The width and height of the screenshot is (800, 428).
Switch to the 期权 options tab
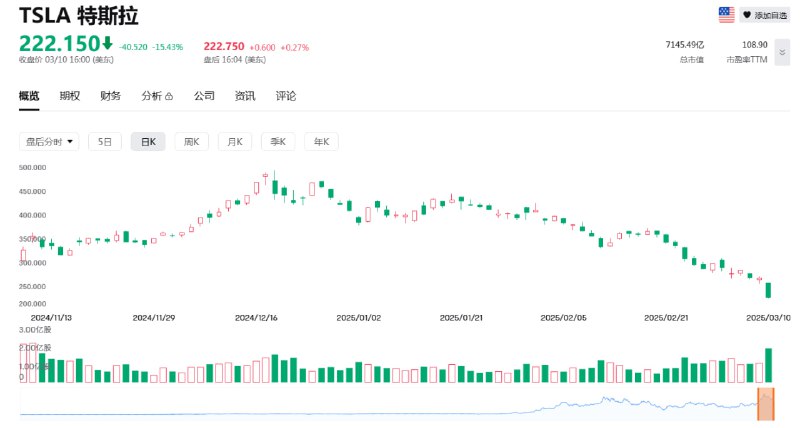click(70, 96)
